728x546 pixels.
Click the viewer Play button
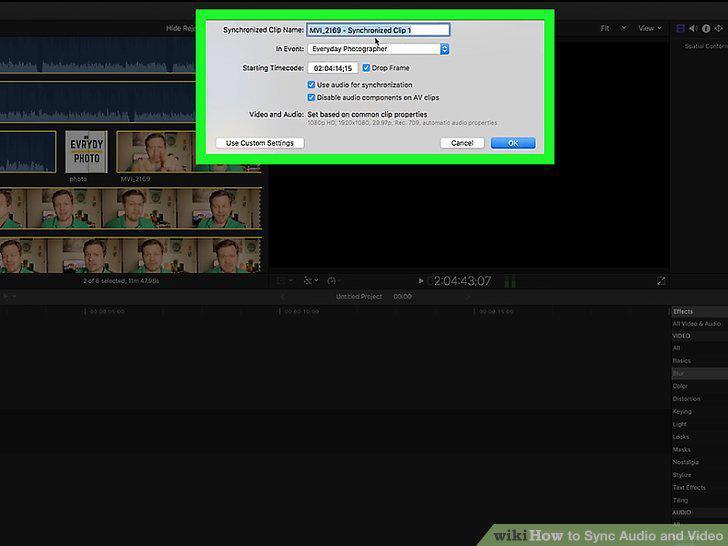pos(421,281)
